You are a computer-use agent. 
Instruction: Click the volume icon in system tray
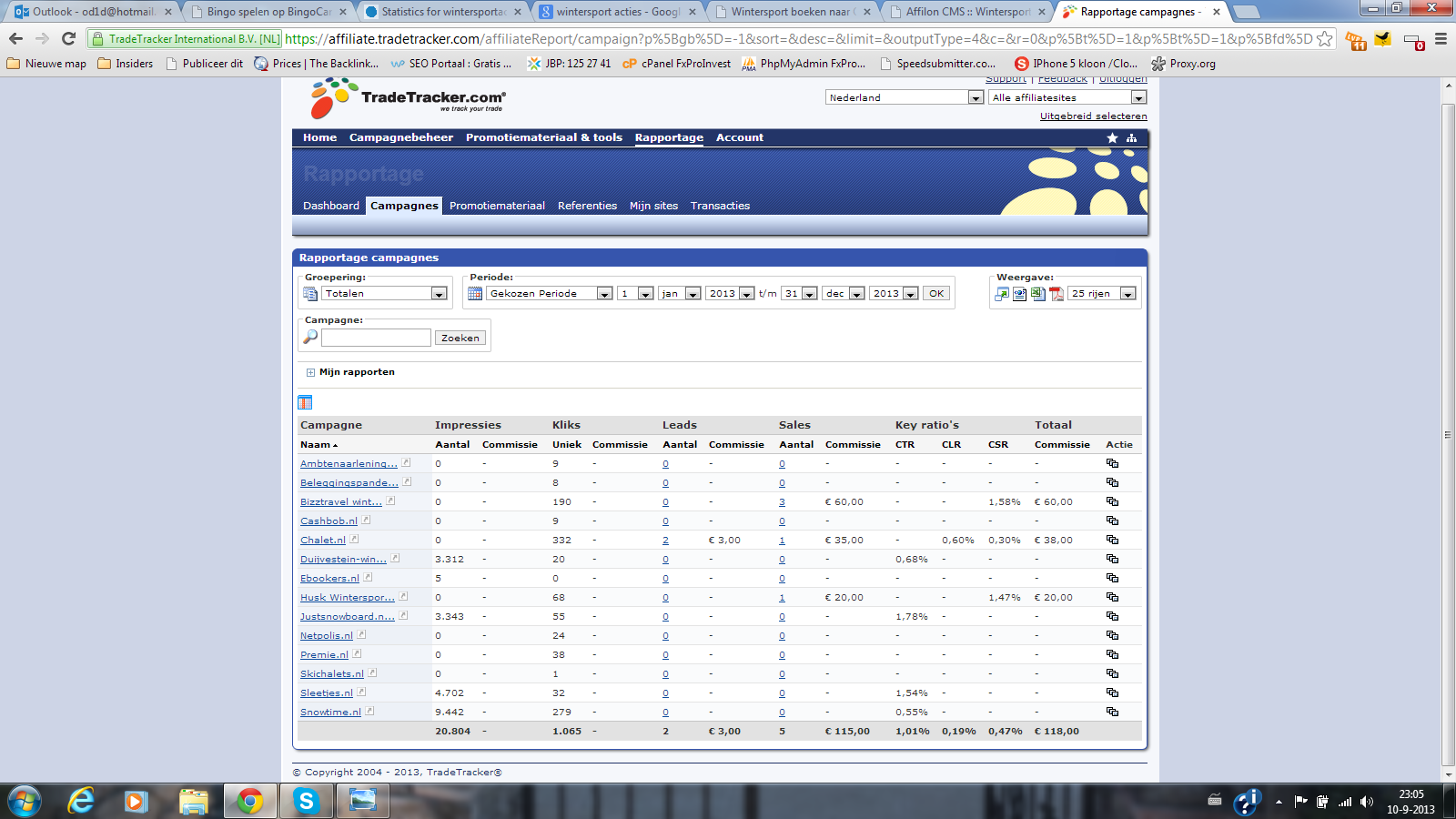point(1367,802)
